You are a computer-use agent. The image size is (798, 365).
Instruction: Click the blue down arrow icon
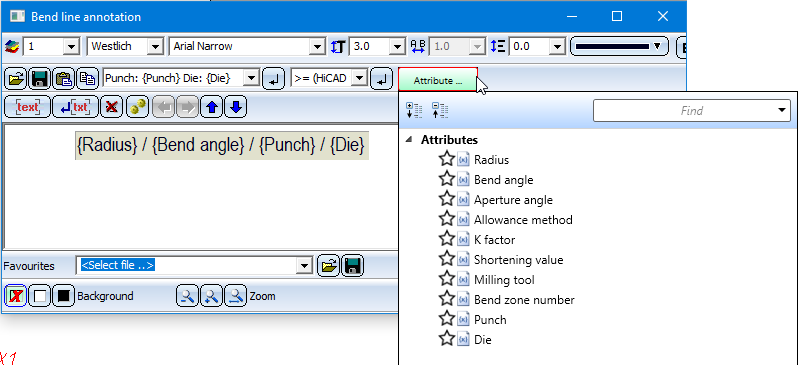[x=236, y=107]
